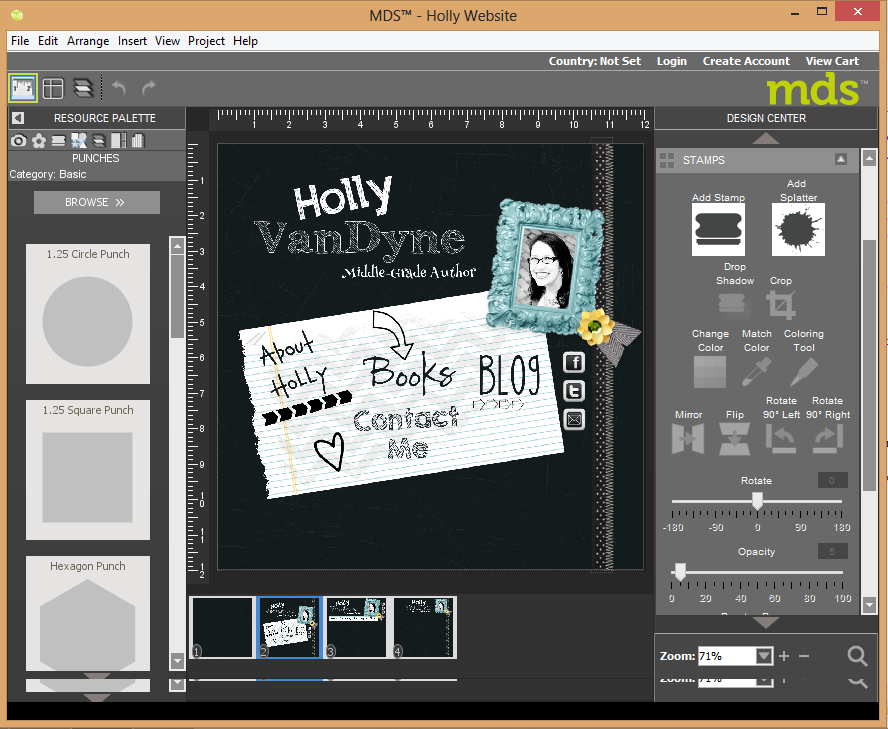This screenshot has width=888, height=729.
Task: Open the Arrange menu
Action: pyautogui.click(x=88, y=41)
